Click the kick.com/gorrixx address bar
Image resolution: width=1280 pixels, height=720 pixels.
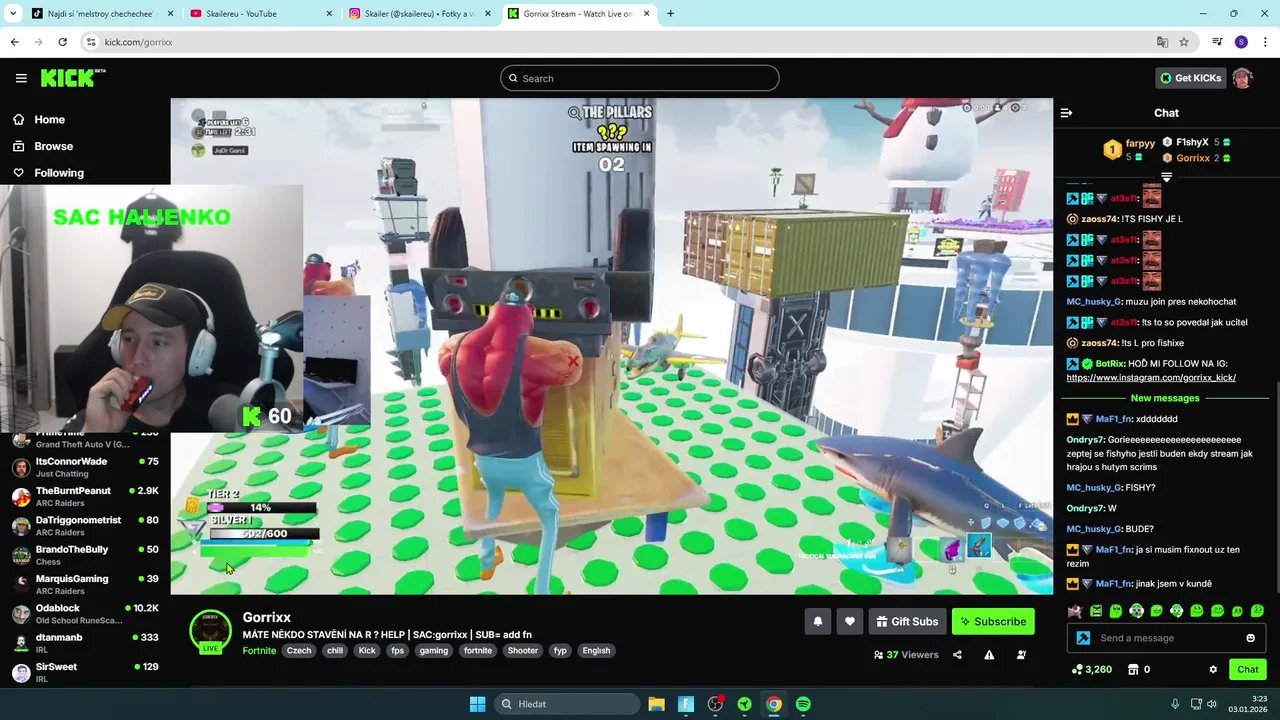tap(620, 42)
